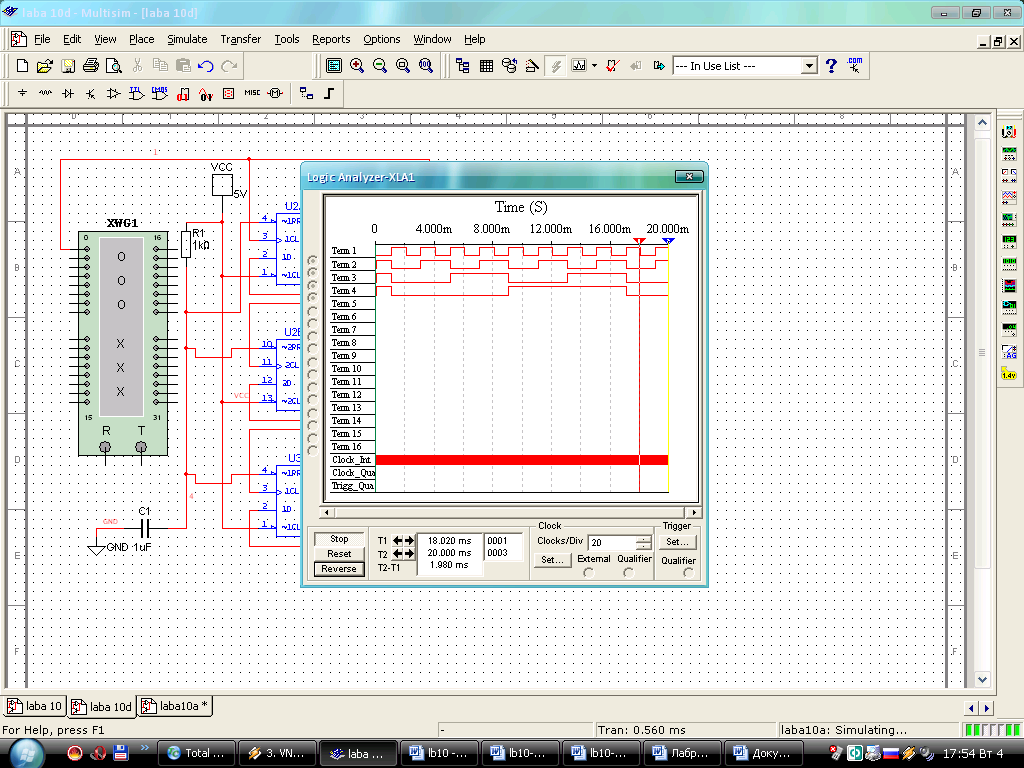Screen dimensions: 1024x768
Task: Expand the In Use List dropdown
Action: tap(809, 66)
